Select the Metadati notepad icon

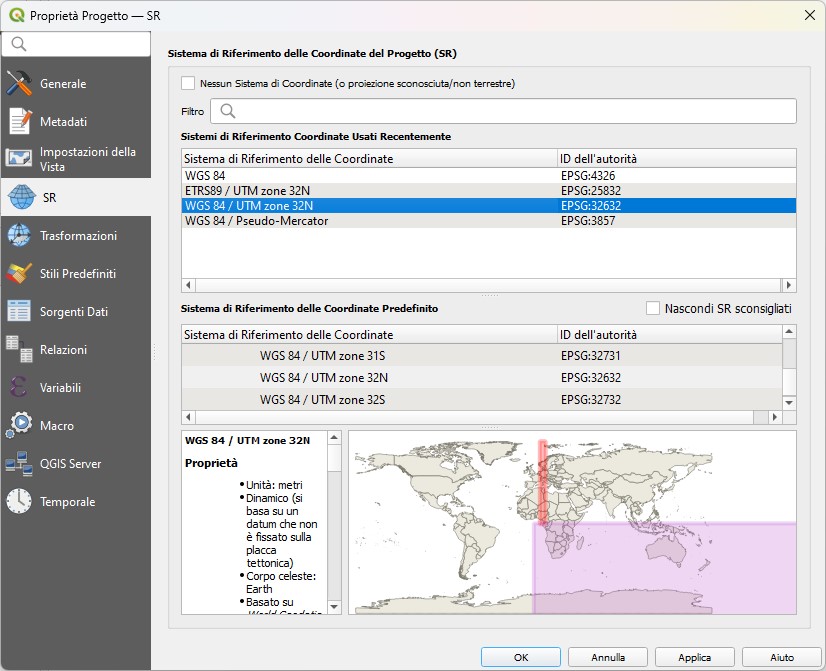pyautogui.click(x=20, y=121)
